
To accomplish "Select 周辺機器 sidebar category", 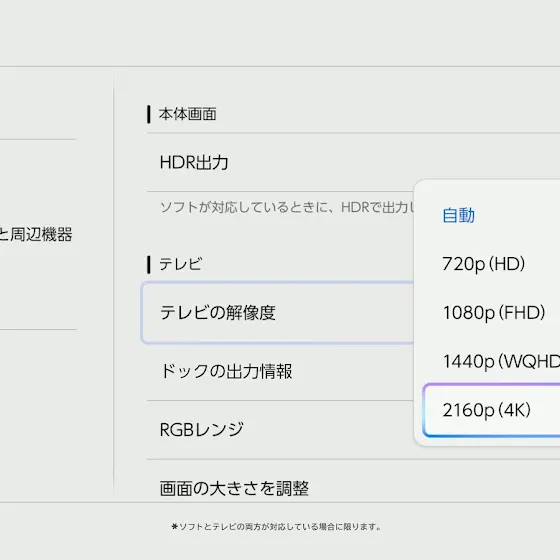I will pos(36,235).
